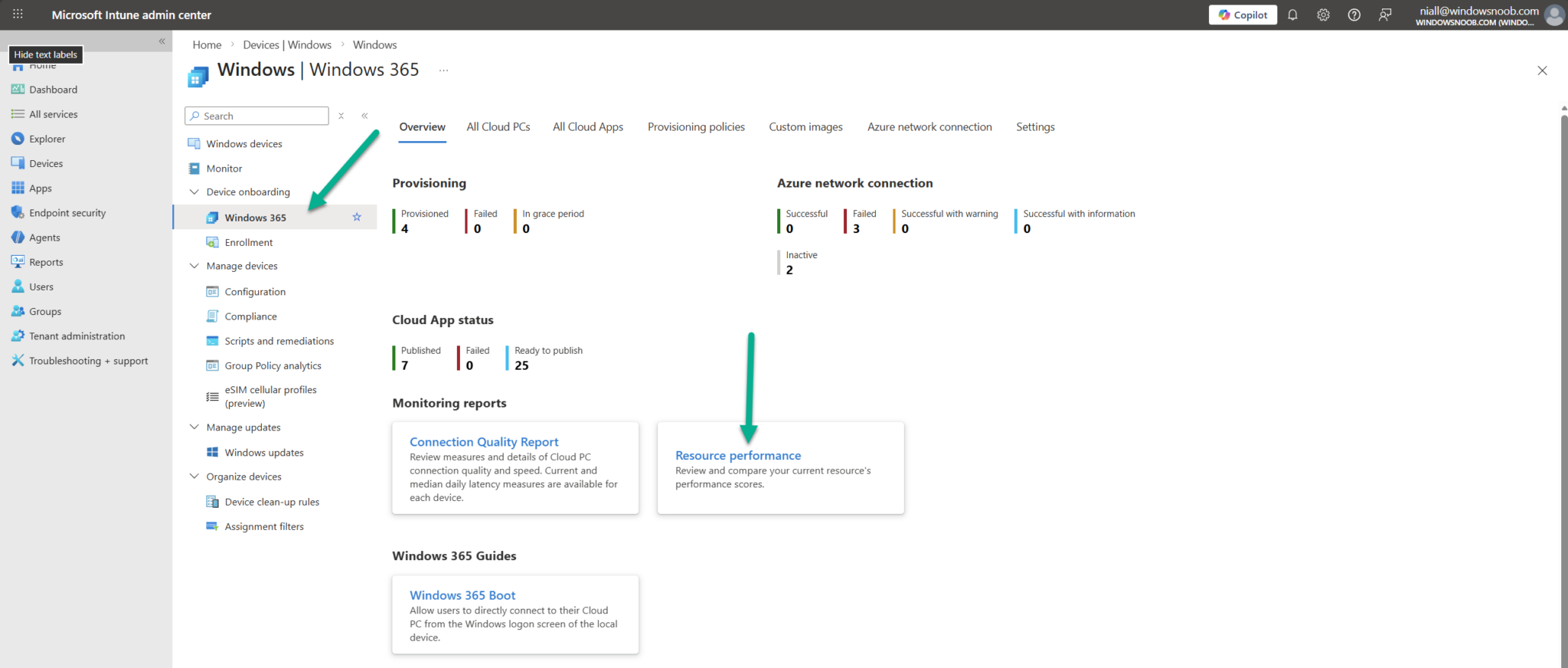The height and width of the screenshot is (668, 1568).
Task: Switch to the Overview tab
Action: coord(422,127)
